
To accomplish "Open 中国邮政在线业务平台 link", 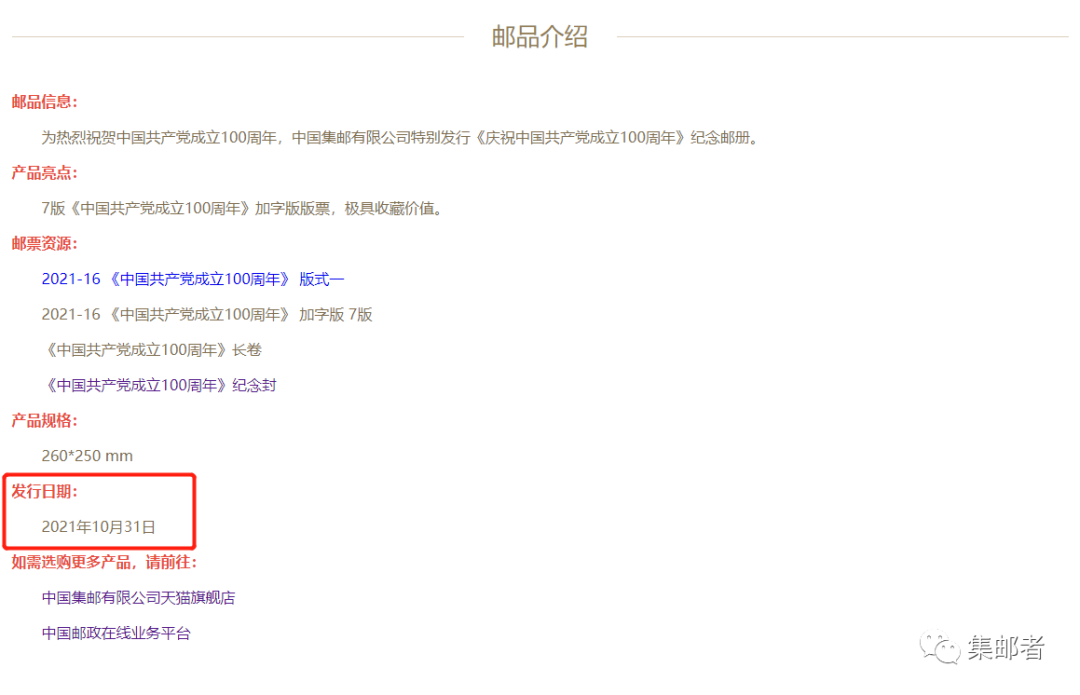I will click(x=116, y=633).
